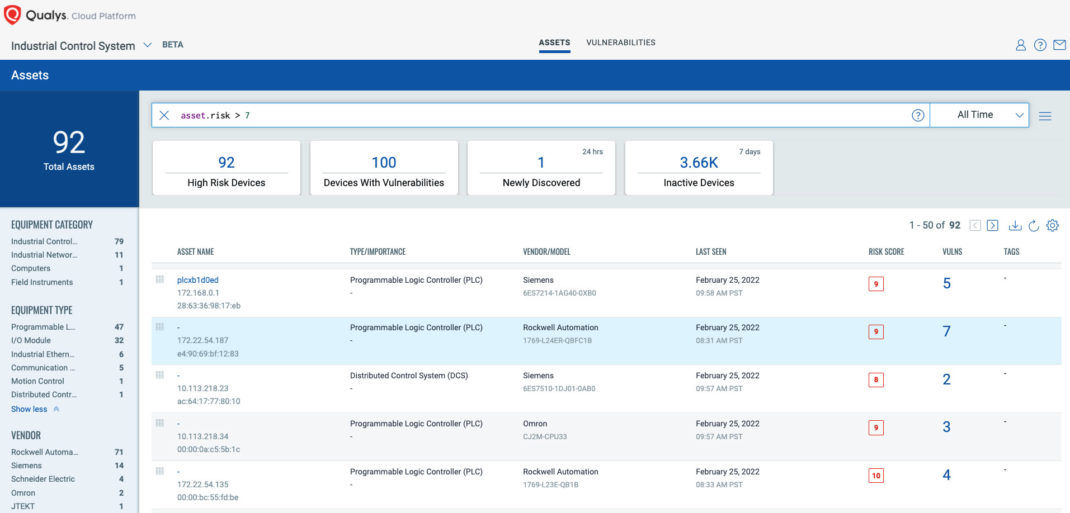1070x513 pixels.
Task: Open Devices With Vulnerabilities card
Action: (x=384, y=168)
